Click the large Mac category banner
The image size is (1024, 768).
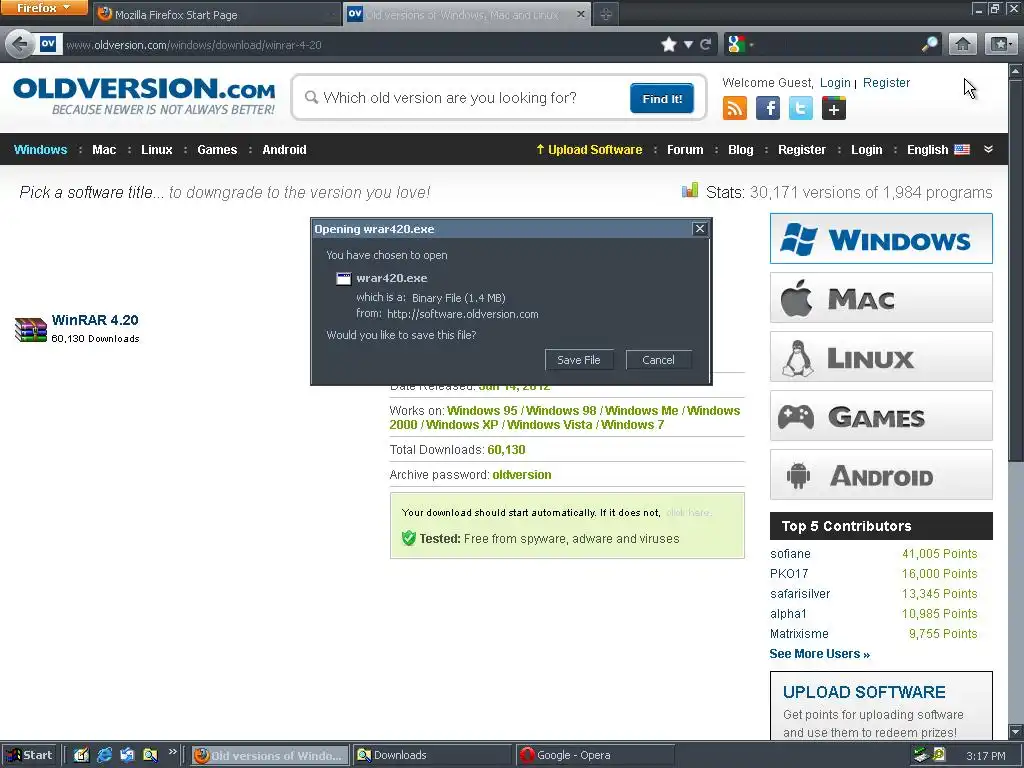point(881,298)
